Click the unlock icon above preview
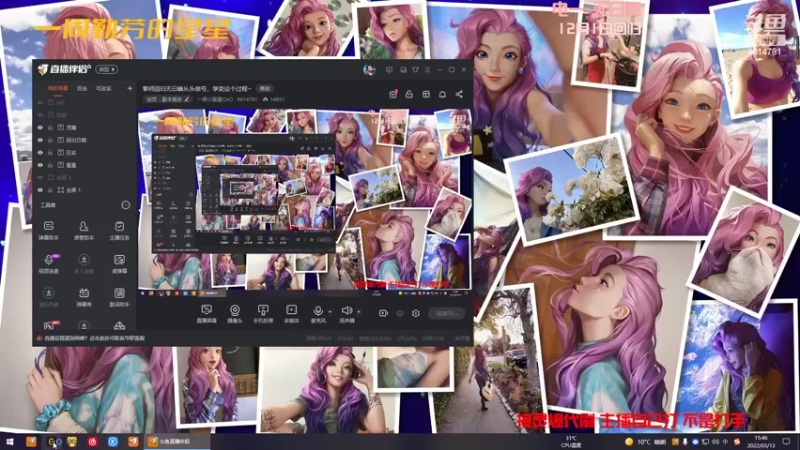The image size is (800, 450). click(x=409, y=94)
